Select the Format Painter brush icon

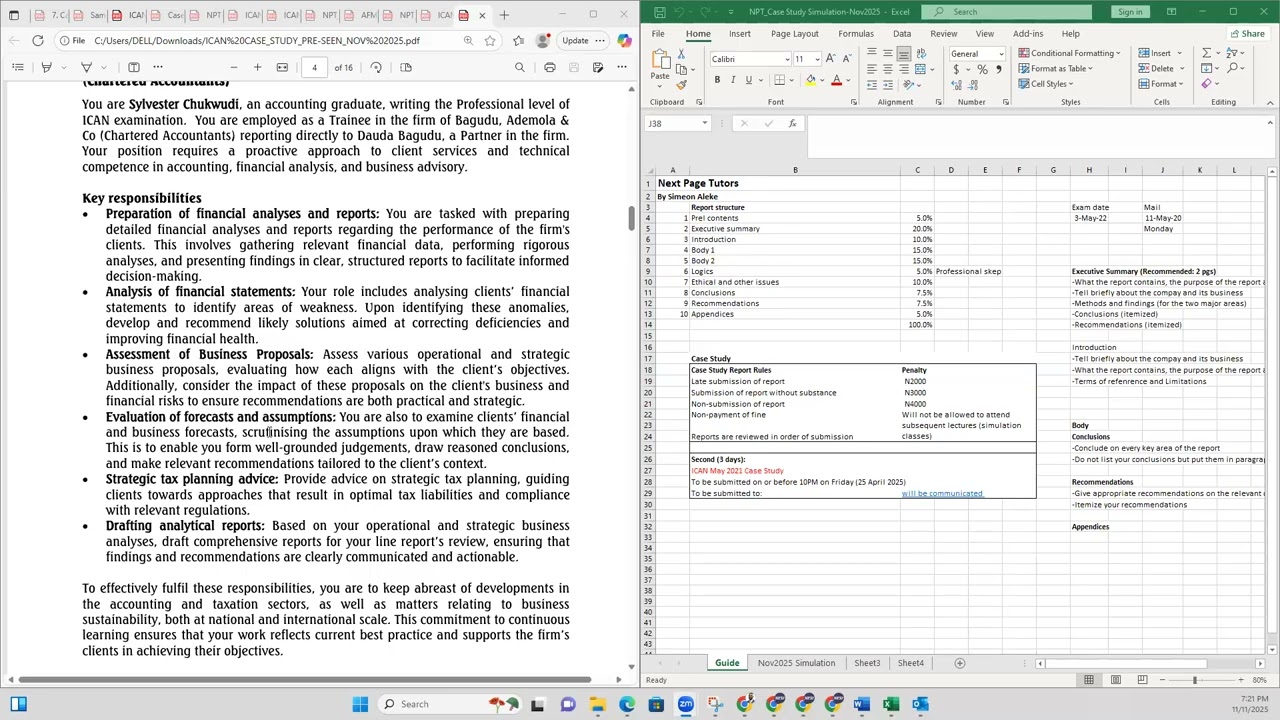[x=681, y=85]
